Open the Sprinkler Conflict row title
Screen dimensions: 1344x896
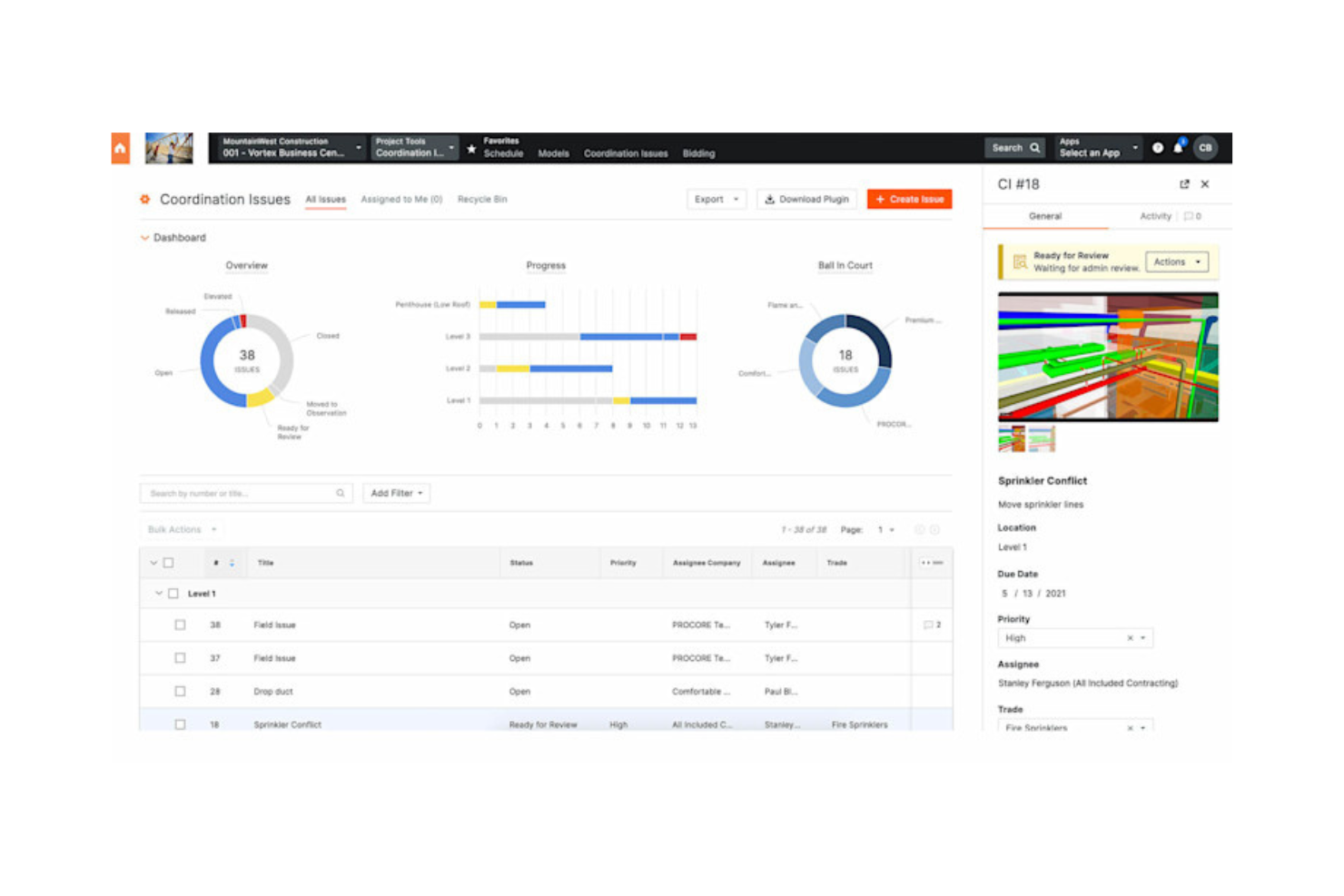[x=287, y=724]
